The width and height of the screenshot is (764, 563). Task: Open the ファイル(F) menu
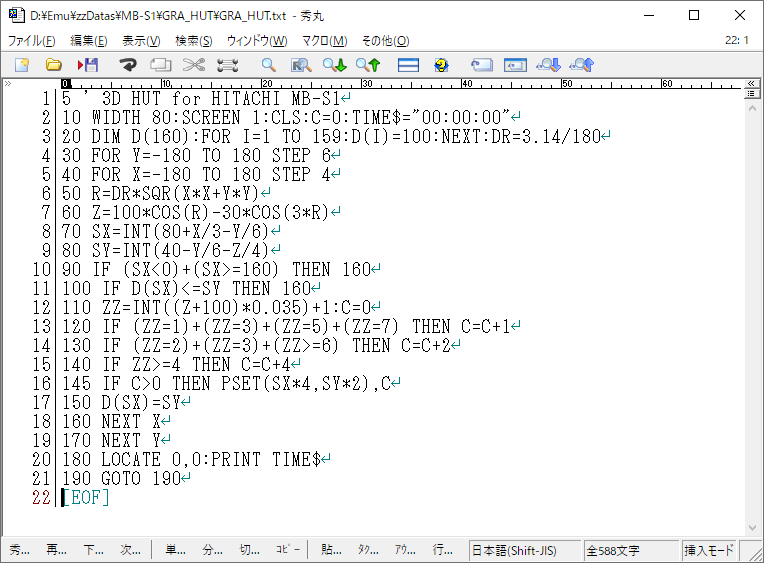pyautogui.click(x=32, y=41)
